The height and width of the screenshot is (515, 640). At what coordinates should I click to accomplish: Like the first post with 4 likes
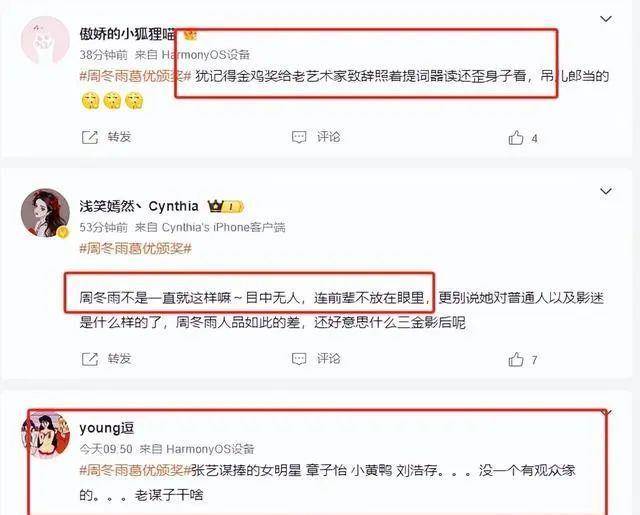click(516, 138)
